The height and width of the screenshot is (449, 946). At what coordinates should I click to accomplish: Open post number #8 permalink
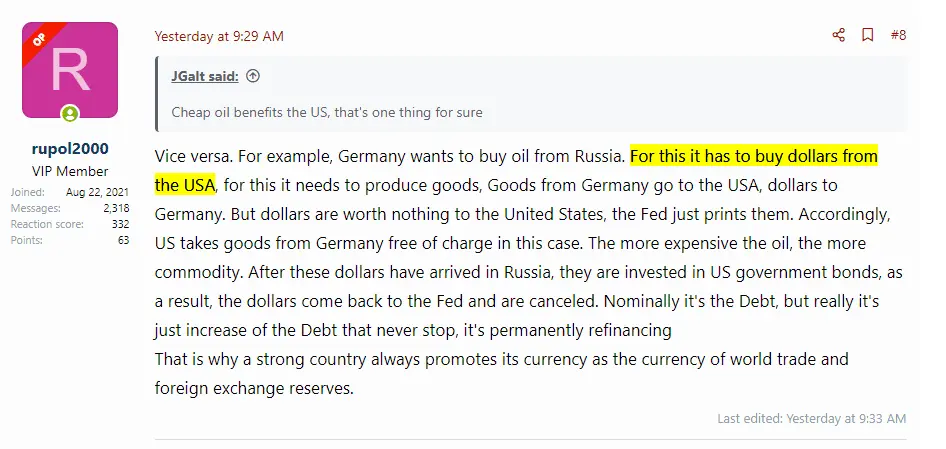[x=897, y=35]
